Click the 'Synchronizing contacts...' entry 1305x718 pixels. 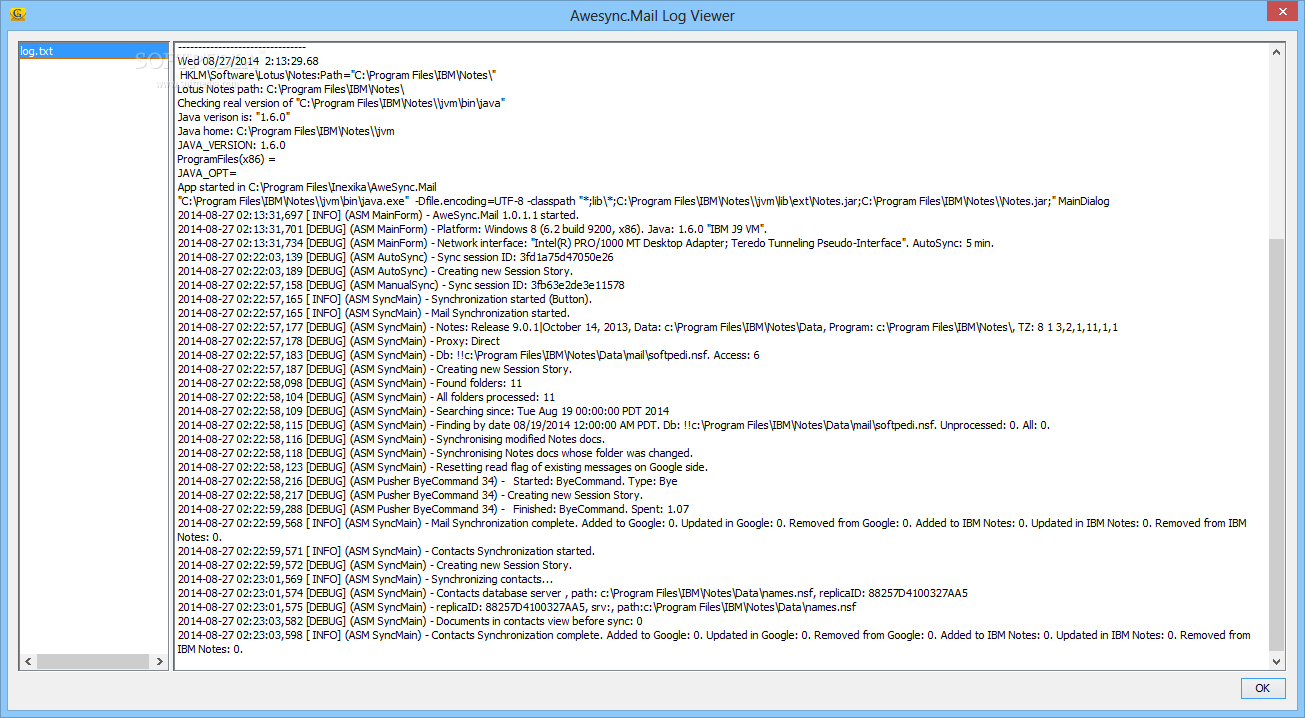point(365,579)
